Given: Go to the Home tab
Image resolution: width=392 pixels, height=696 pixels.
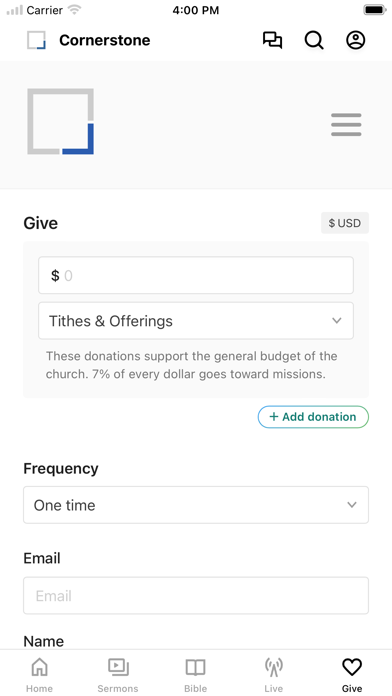Looking at the screenshot, I should point(39,675).
